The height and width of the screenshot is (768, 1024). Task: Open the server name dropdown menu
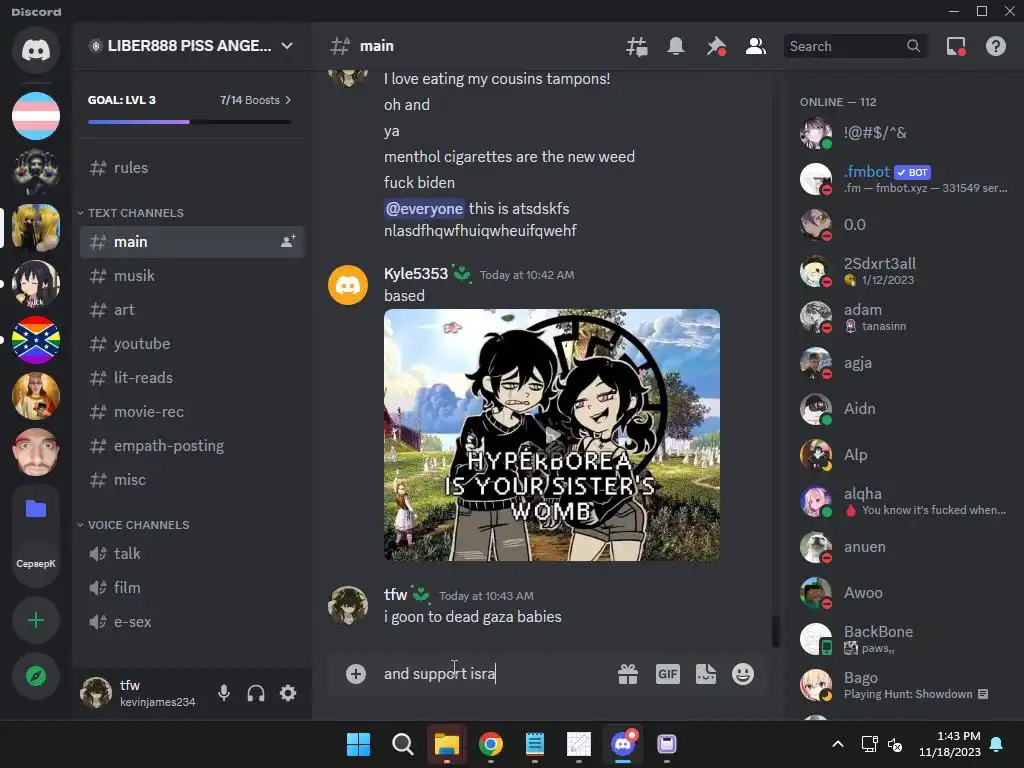point(190,46)
